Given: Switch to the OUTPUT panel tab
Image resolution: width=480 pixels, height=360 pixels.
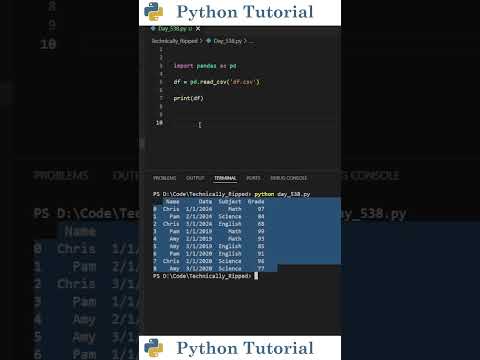Looking at the screenshot, I should 195,178.
